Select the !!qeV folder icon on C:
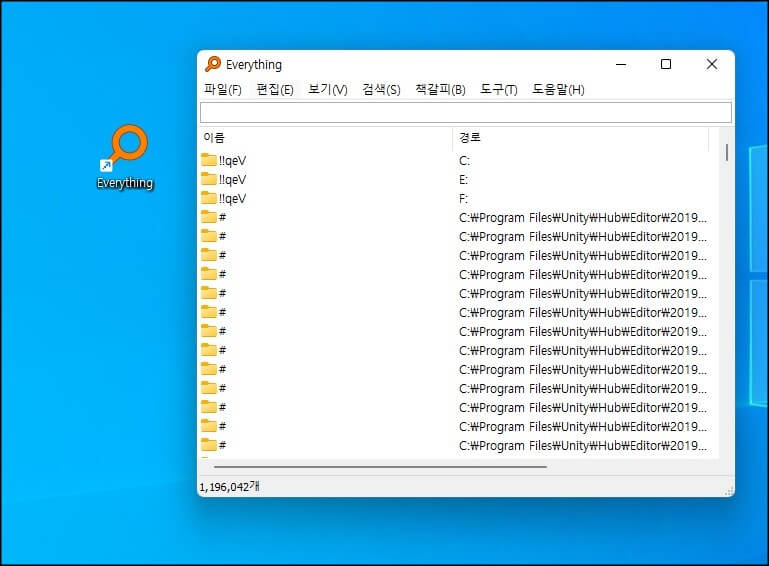 pos(209,160)
